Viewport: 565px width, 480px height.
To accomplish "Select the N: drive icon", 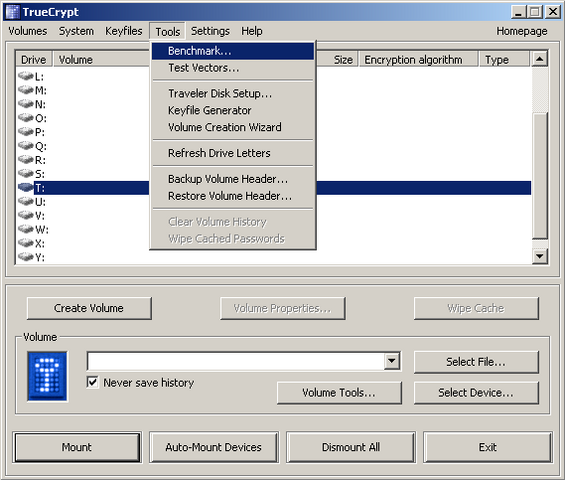I will click(26, 104).
